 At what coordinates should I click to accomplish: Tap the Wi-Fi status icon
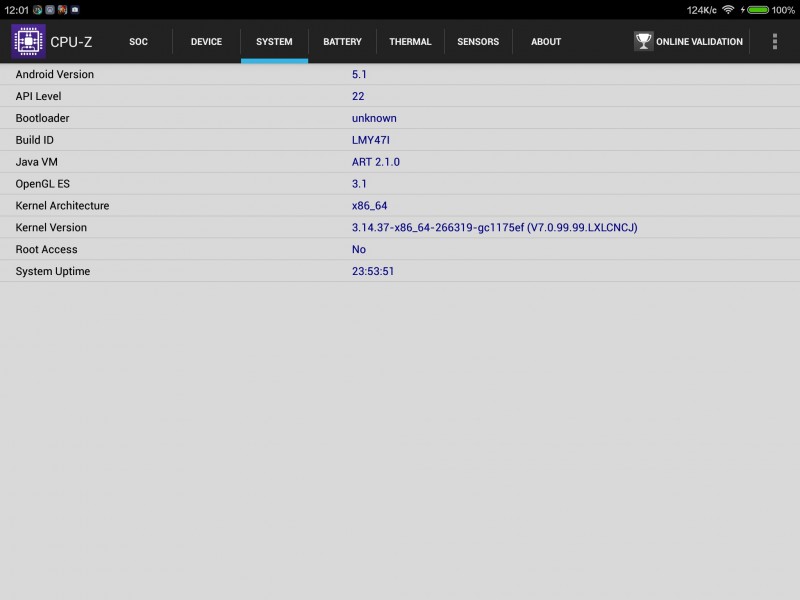(728, 10)
